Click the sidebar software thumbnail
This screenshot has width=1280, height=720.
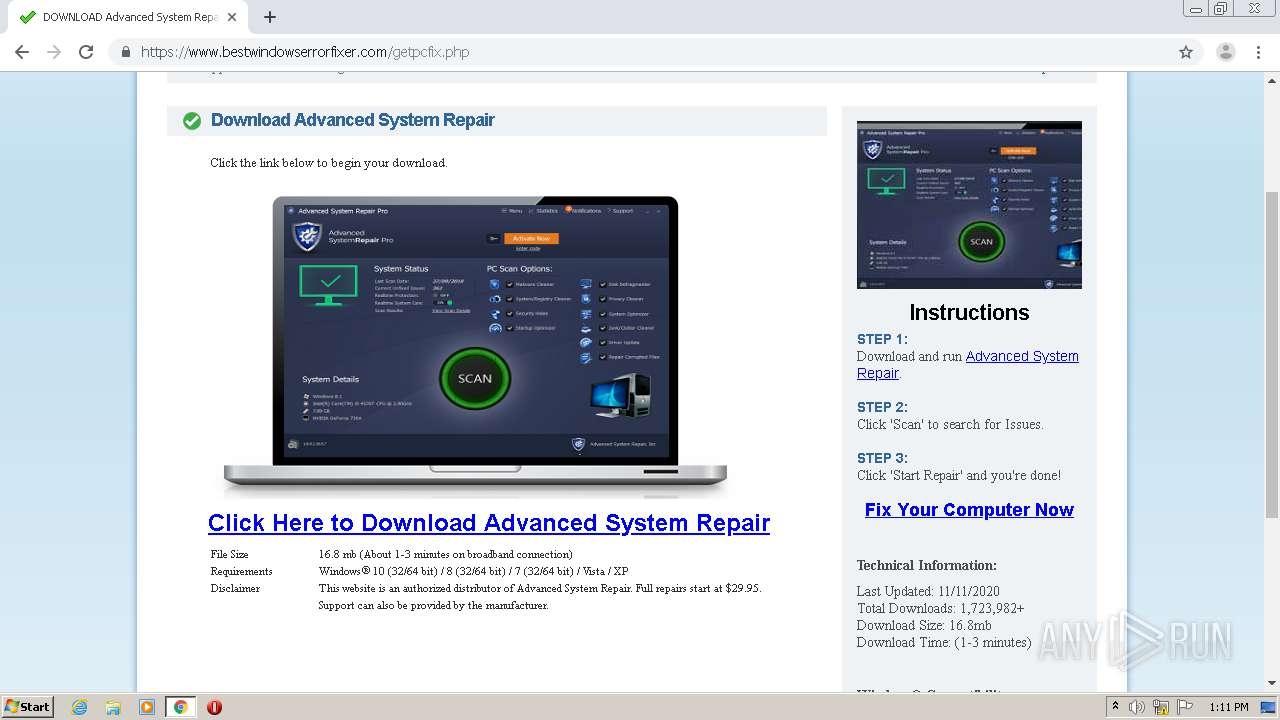tap(969, 205)
